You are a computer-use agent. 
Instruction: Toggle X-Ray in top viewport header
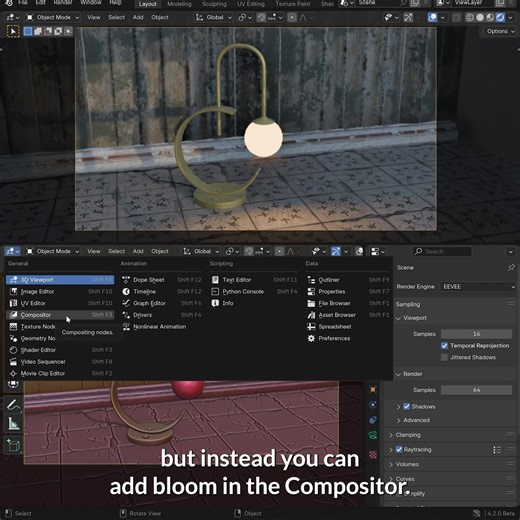point(457,17)
